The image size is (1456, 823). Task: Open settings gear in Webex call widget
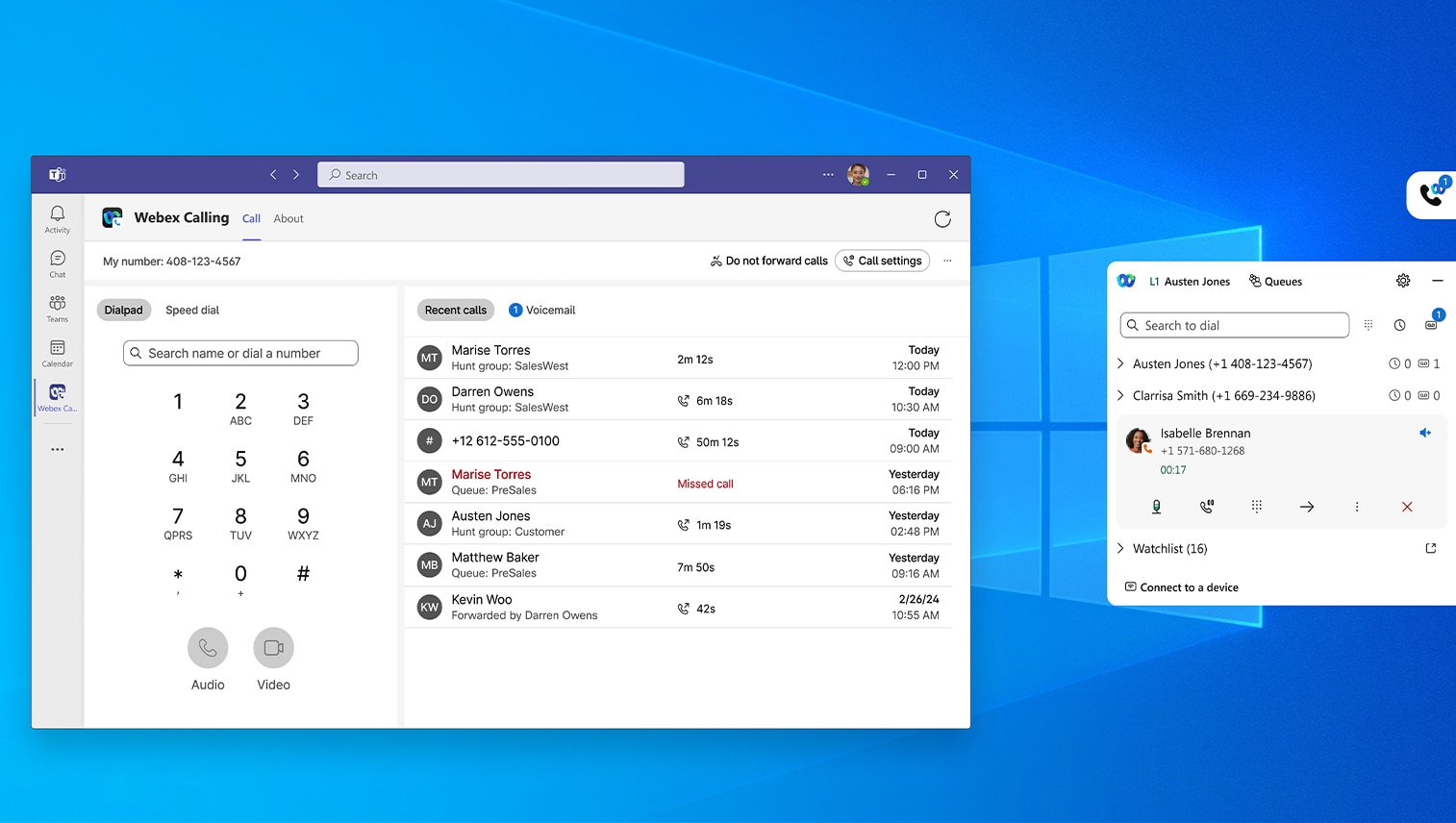coord(1403,281)
